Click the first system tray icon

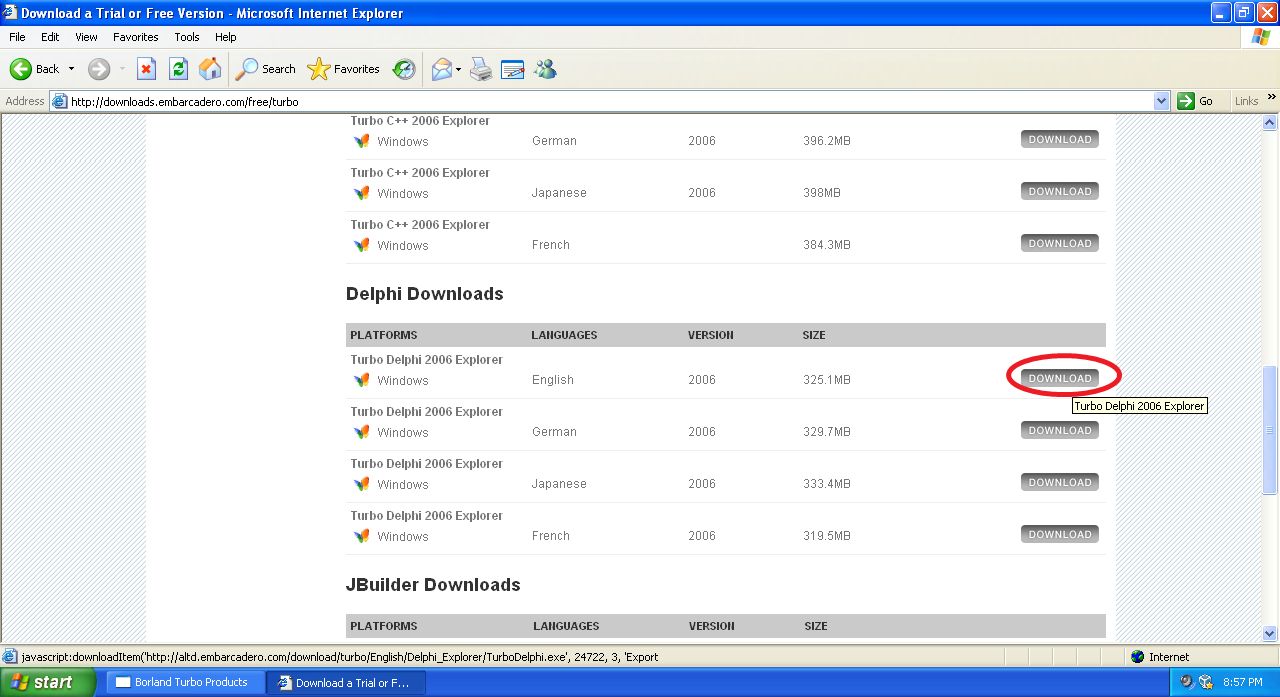tap(1186, 682)
